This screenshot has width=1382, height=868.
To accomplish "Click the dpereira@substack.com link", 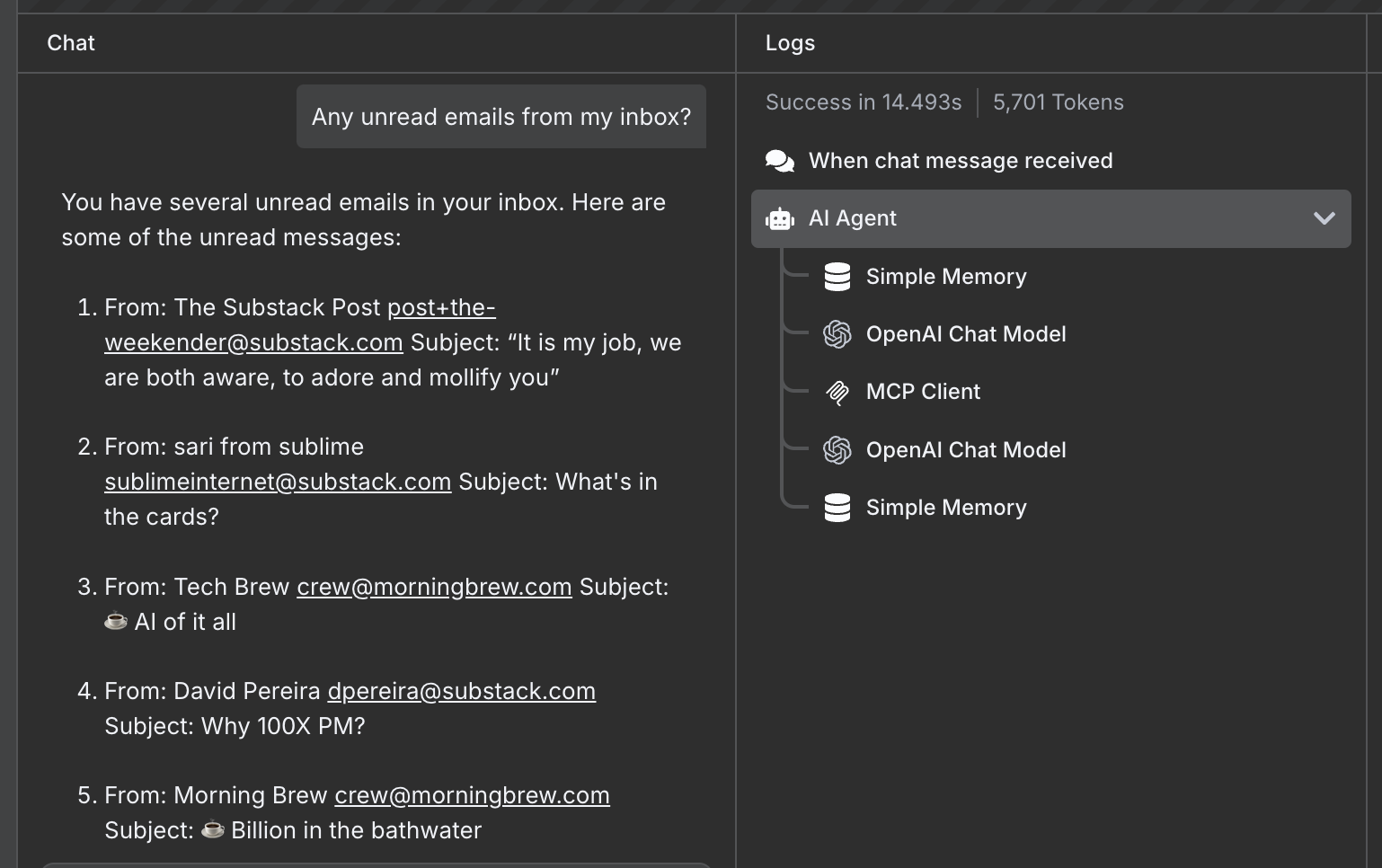I will tap(461, 691).
